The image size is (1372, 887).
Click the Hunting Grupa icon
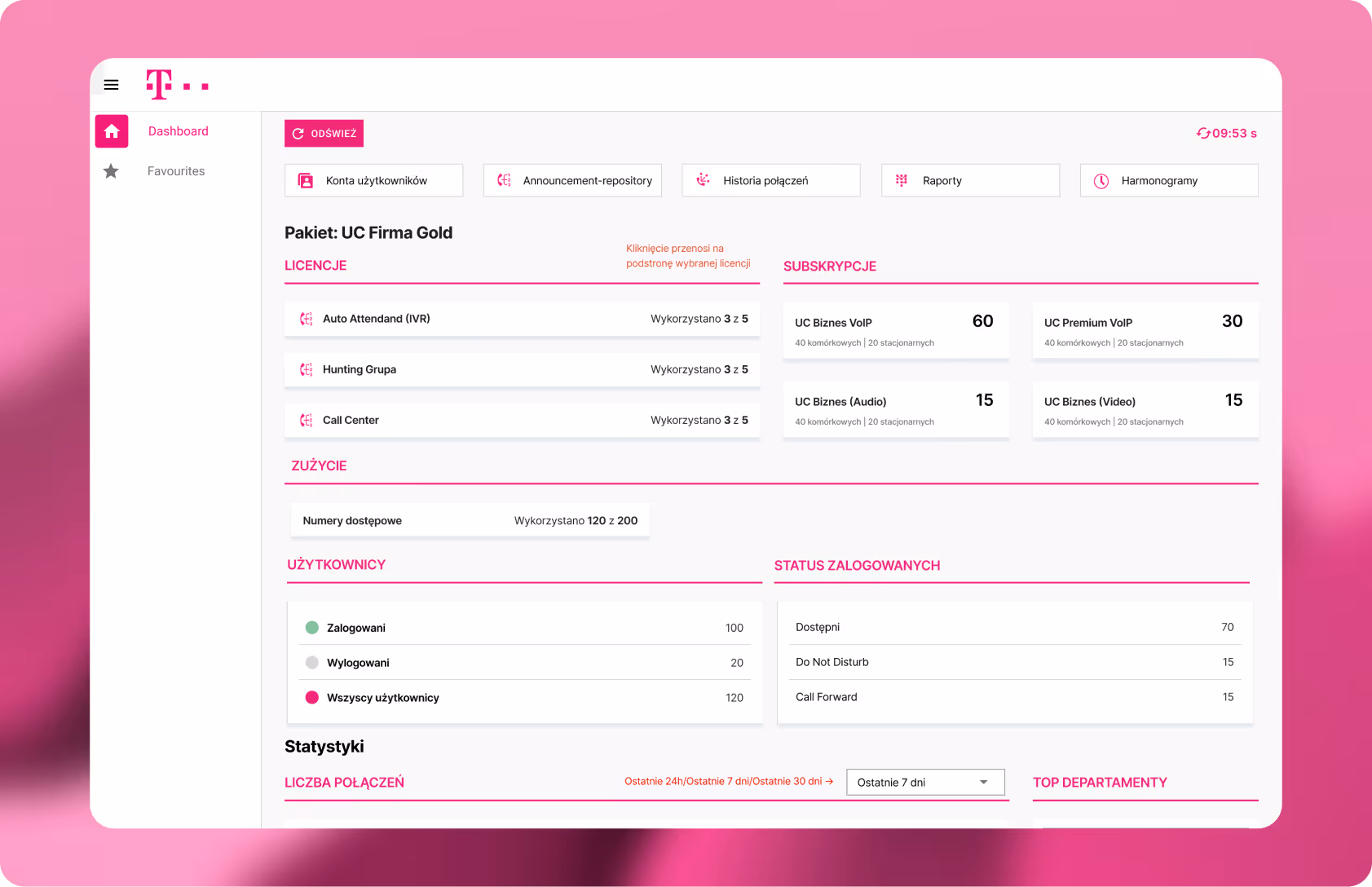coord(307,369)
